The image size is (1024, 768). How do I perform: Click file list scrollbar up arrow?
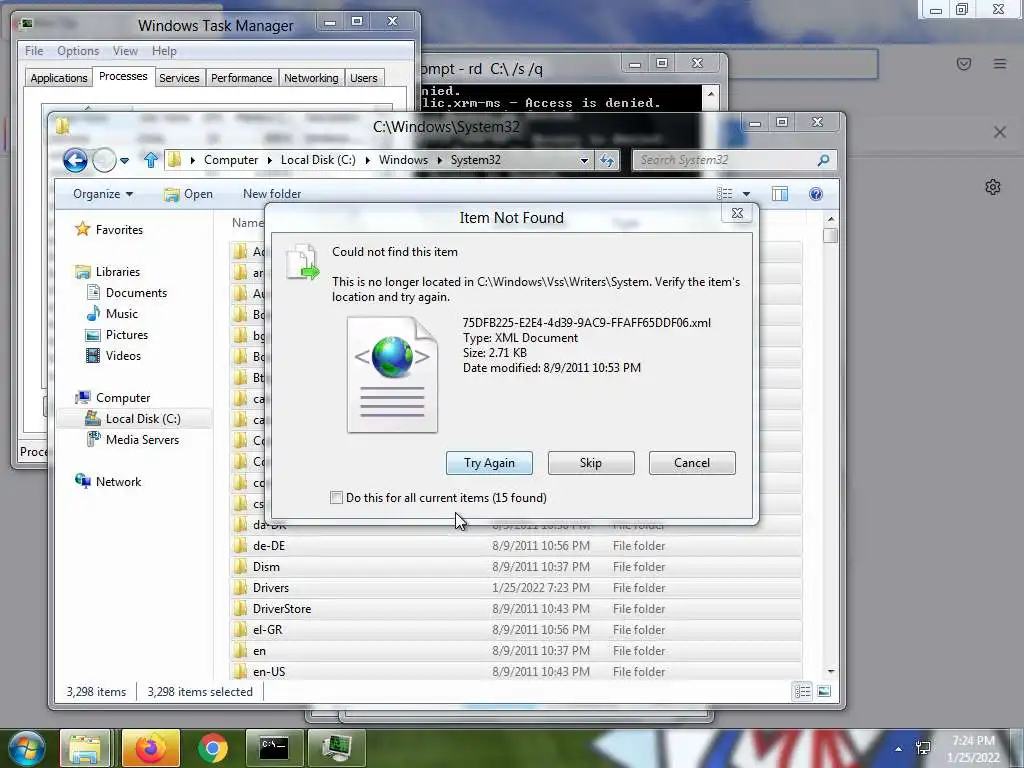click(x=831, y=219)
